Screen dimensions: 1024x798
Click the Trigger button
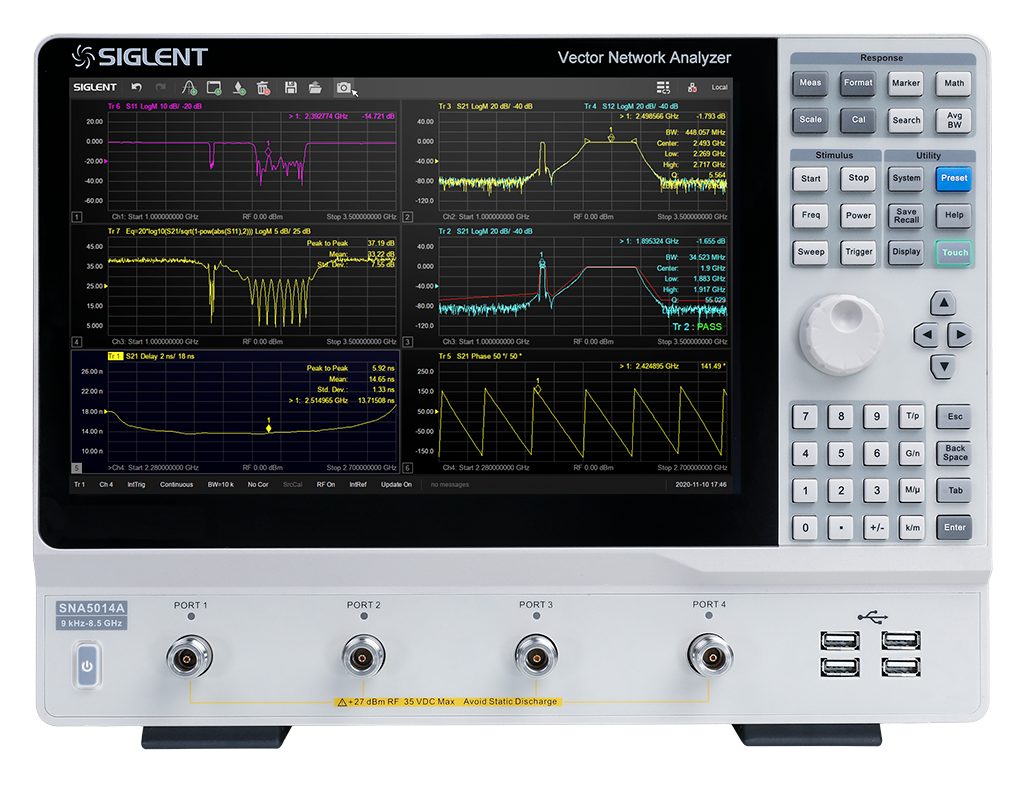pyautogui.click(x=858, y=251)
